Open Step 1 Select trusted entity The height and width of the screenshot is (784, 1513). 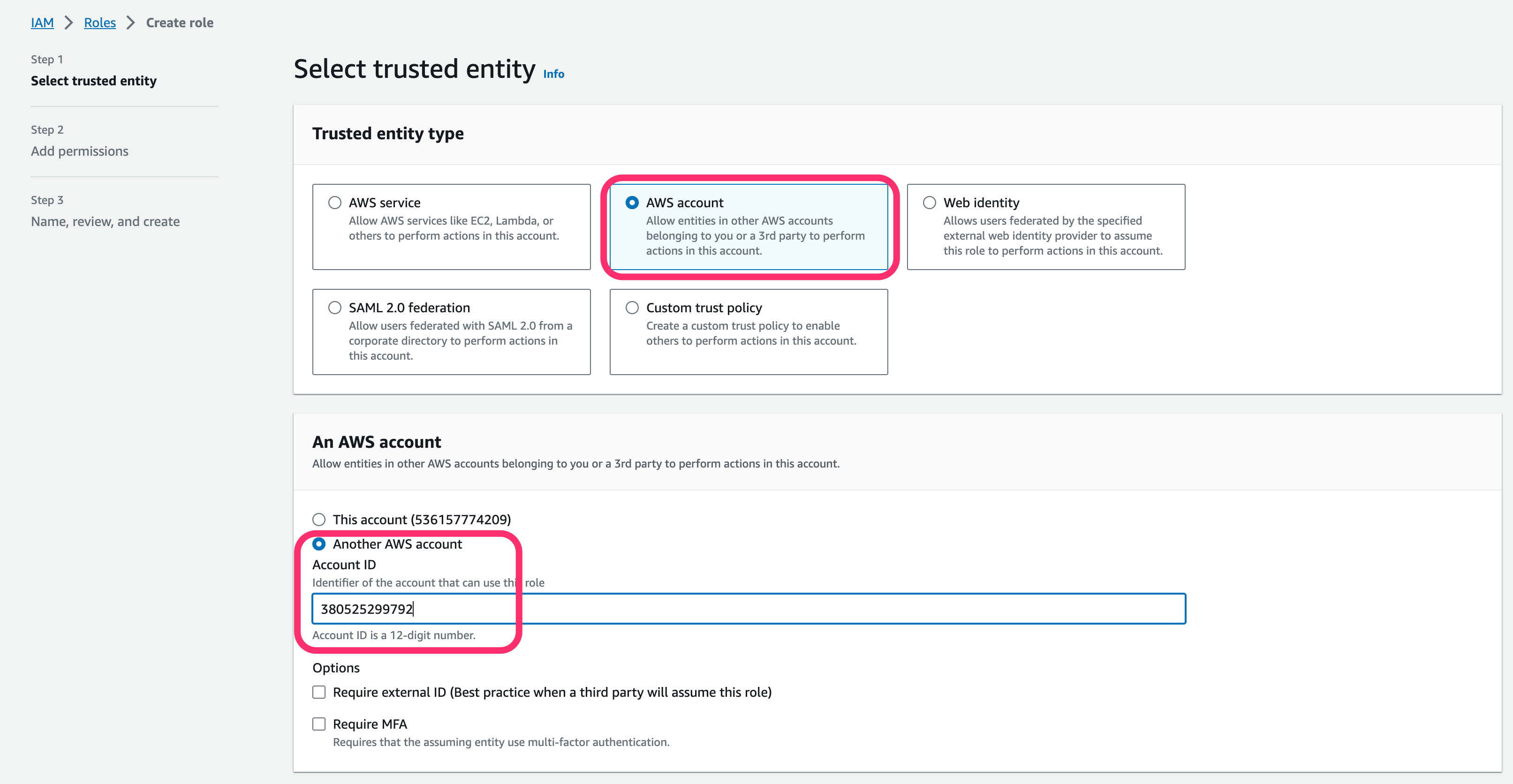[x=94, y=81]
